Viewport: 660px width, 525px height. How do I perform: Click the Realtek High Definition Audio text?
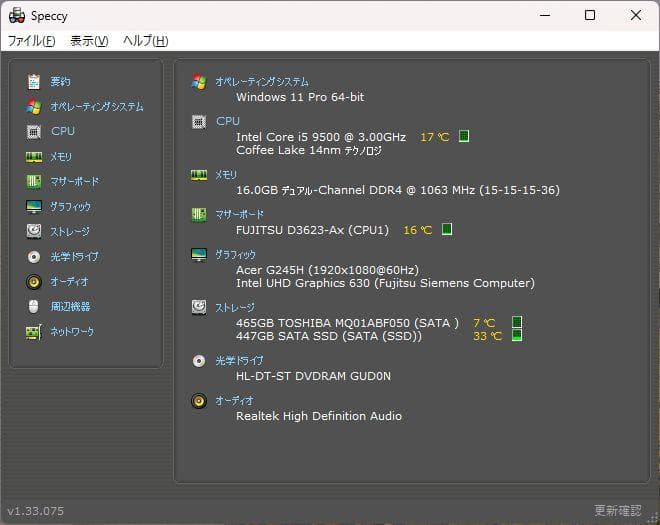(319, 416)
